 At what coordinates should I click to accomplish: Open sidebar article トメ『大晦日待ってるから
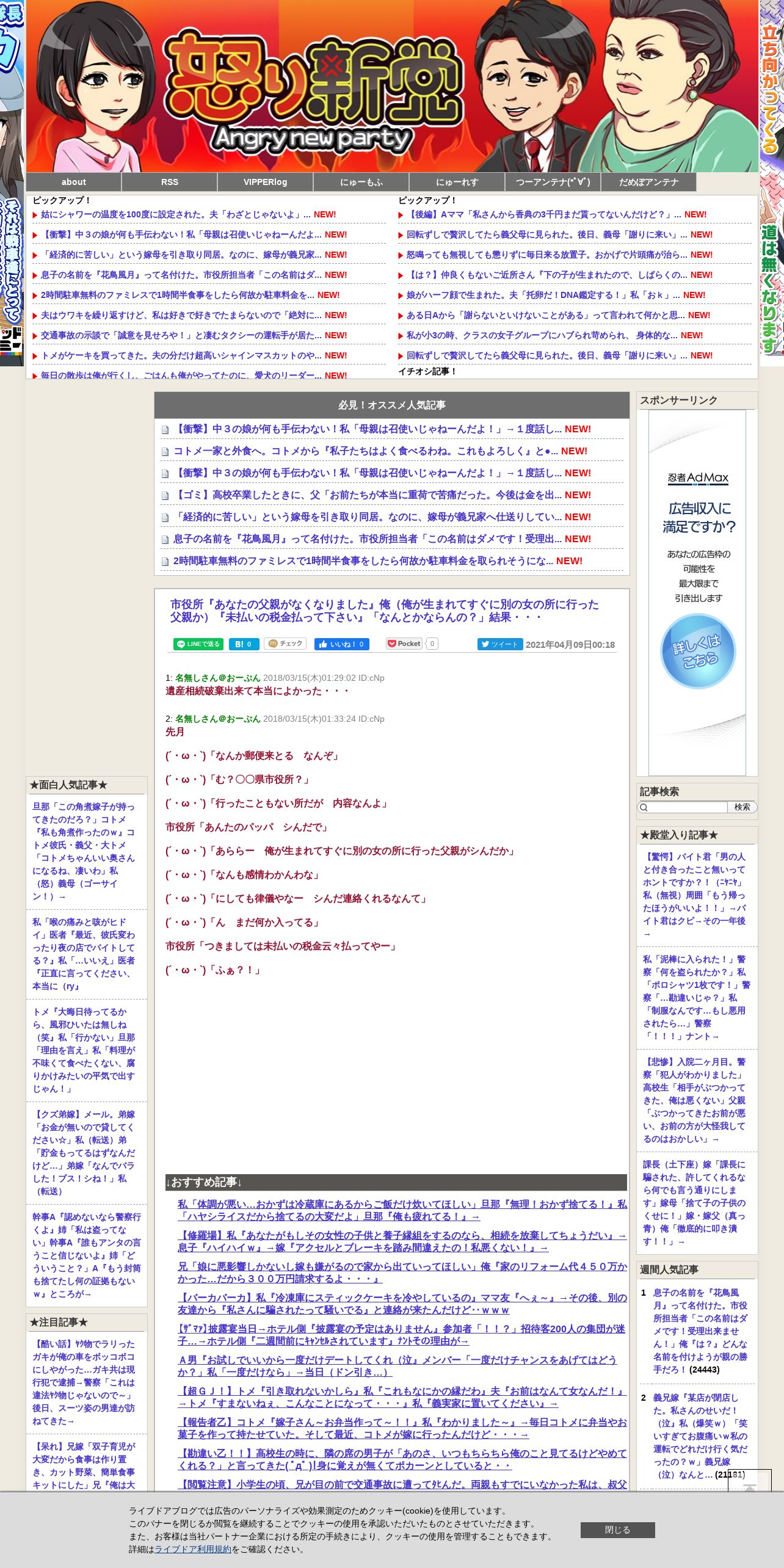(x=84, y=1050)
